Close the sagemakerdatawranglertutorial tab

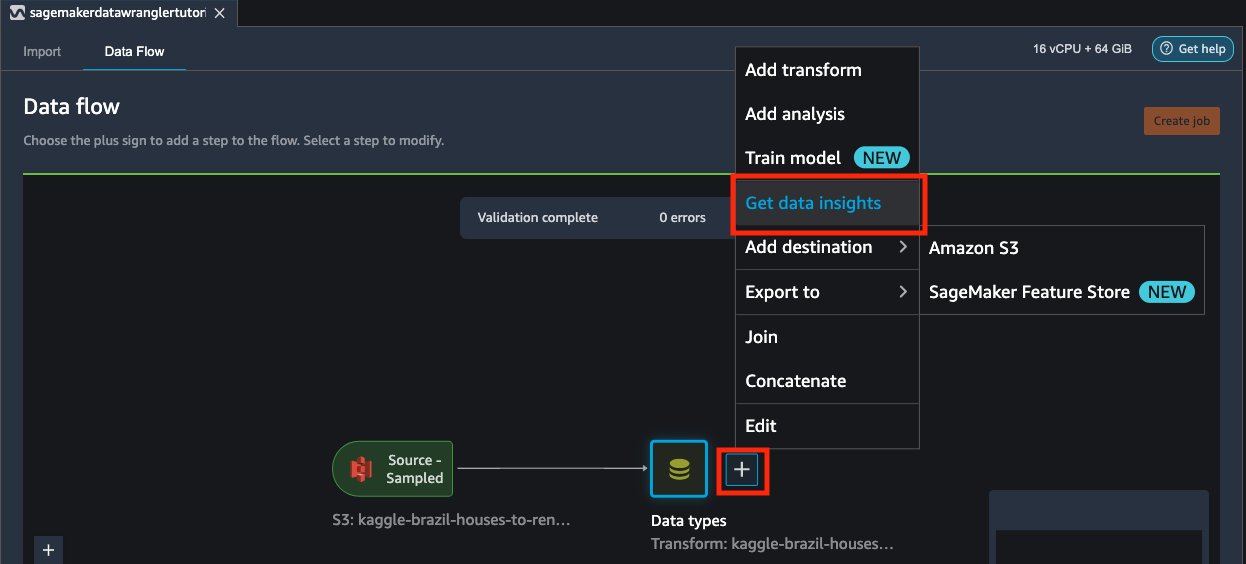[219, 13]
